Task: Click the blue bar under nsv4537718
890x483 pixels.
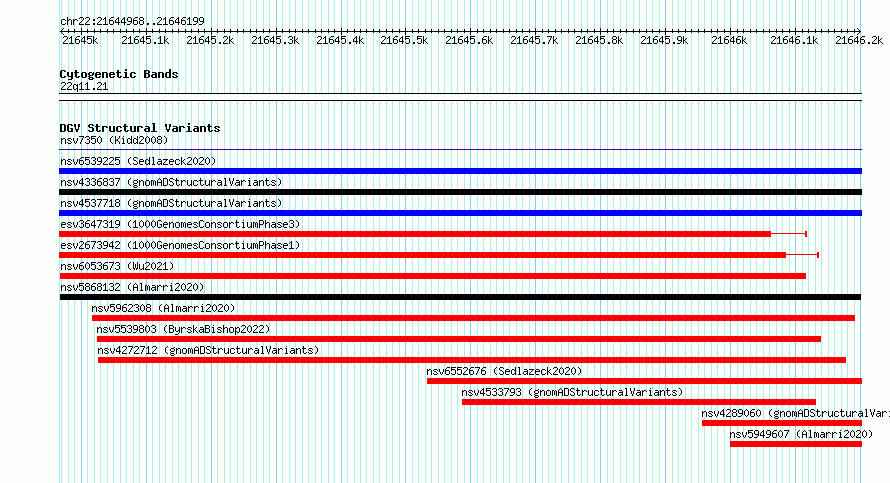Action: point(460,213)
